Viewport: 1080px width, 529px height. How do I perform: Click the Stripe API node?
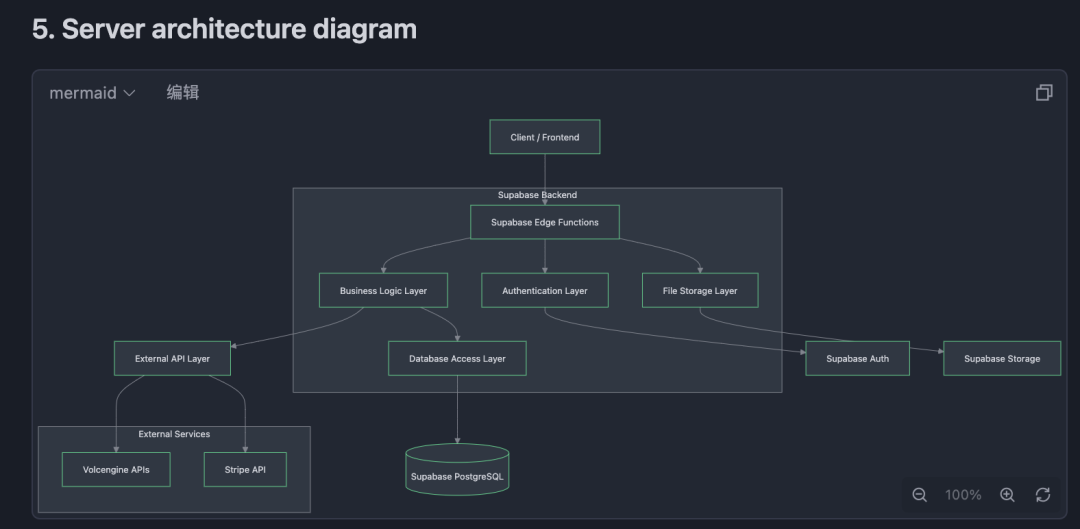tap(245, 469)
